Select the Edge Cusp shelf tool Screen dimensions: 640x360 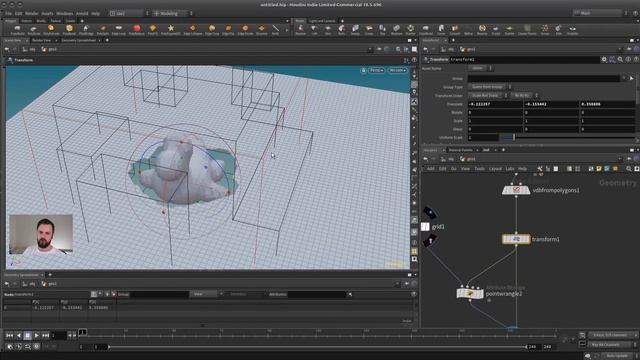212,30
